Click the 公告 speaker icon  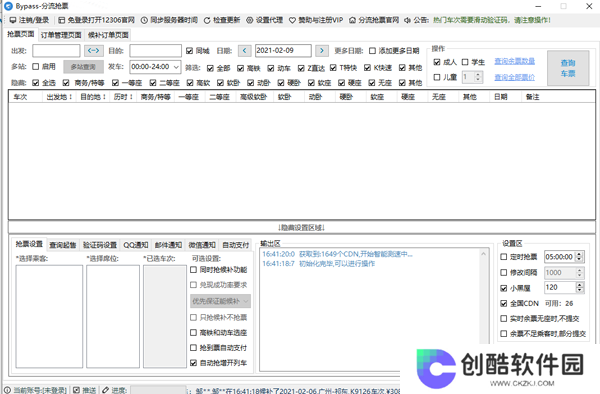(408, 20)
